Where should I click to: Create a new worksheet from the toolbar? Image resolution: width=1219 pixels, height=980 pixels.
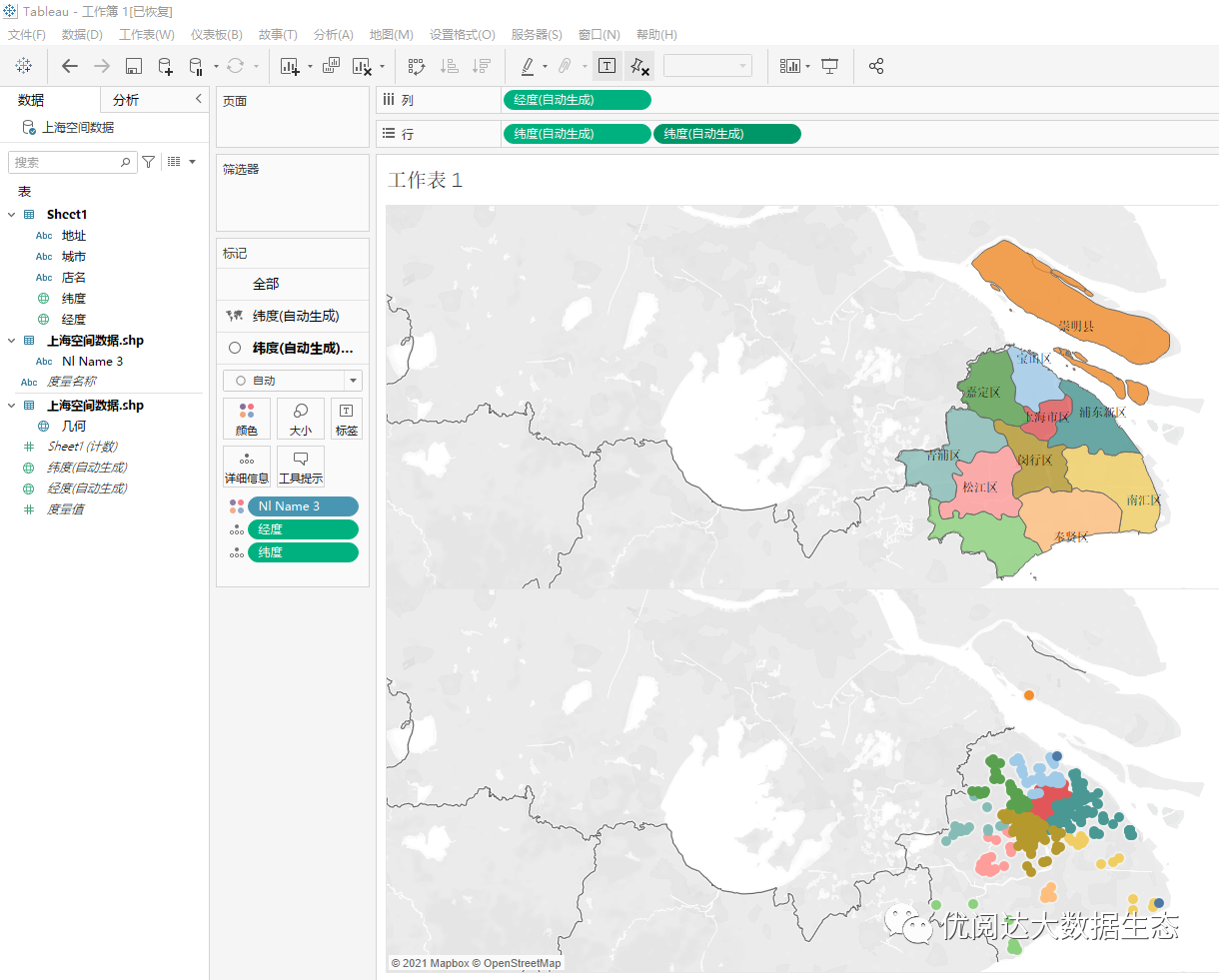[291, 66]
